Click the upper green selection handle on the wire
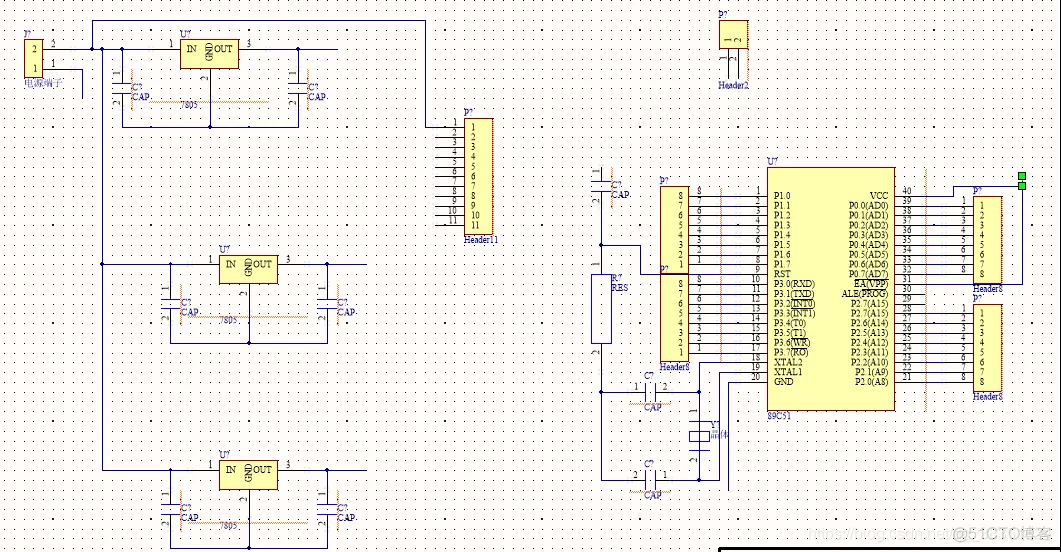The height and width of the screenshot is (552, 1061). pyautogui.click(x=1022, y=176)
